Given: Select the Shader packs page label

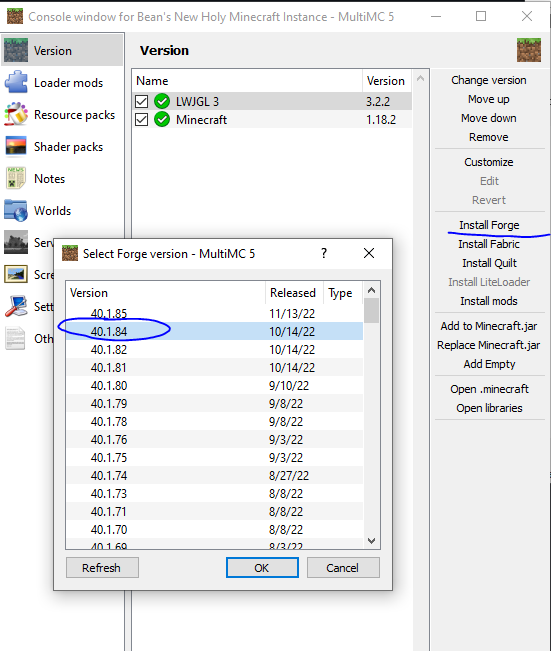Looking at the screenshot, I should 69,147.
